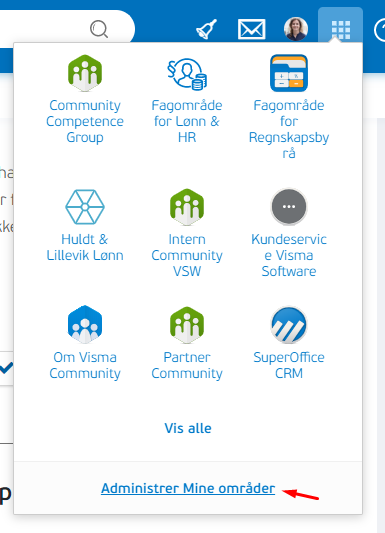
Task: Click the Partner Community green icon
Action: pyautogui.click(x=187, y=325)
